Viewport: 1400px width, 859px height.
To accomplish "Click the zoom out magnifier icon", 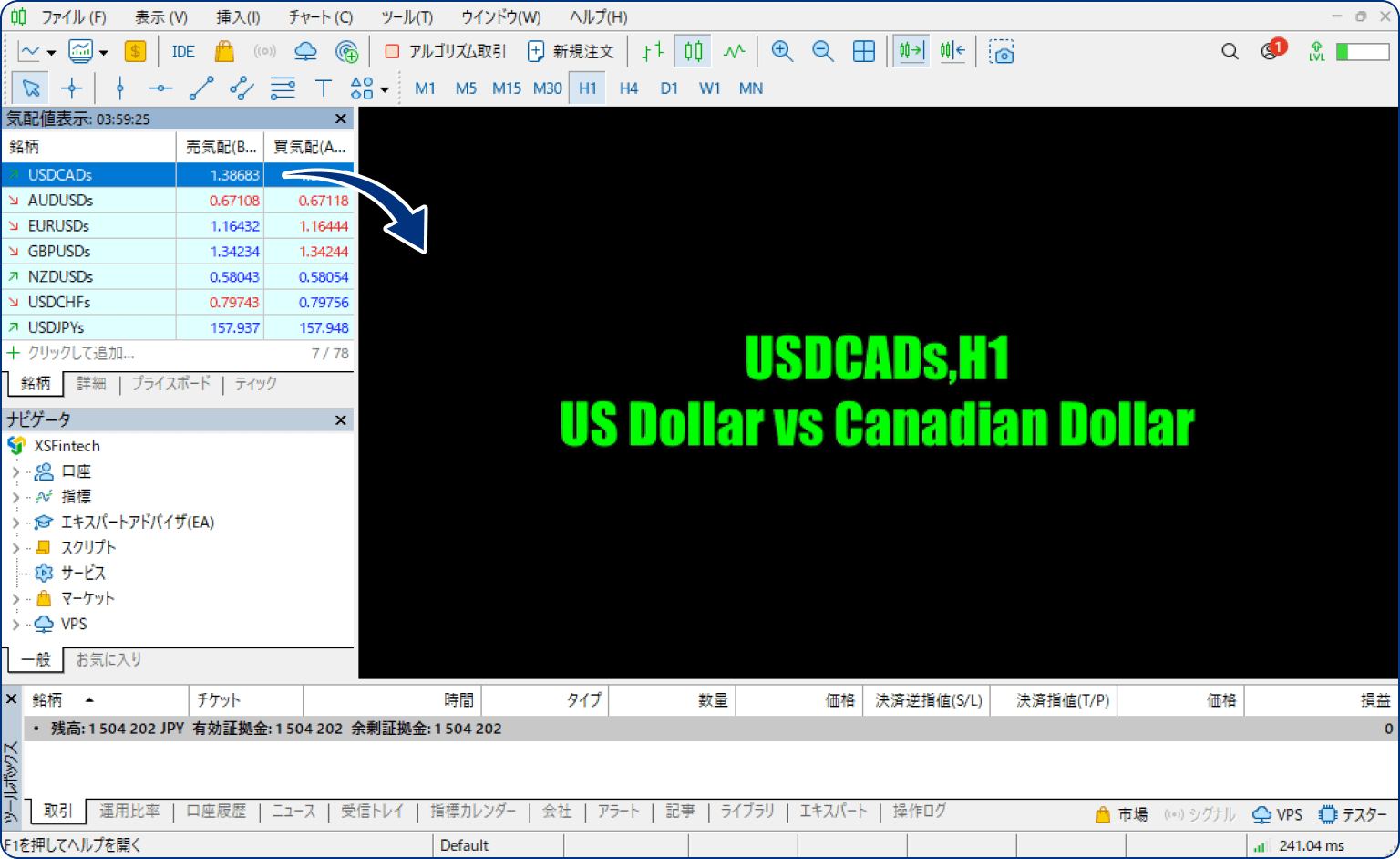I will (x=822, y=51).
